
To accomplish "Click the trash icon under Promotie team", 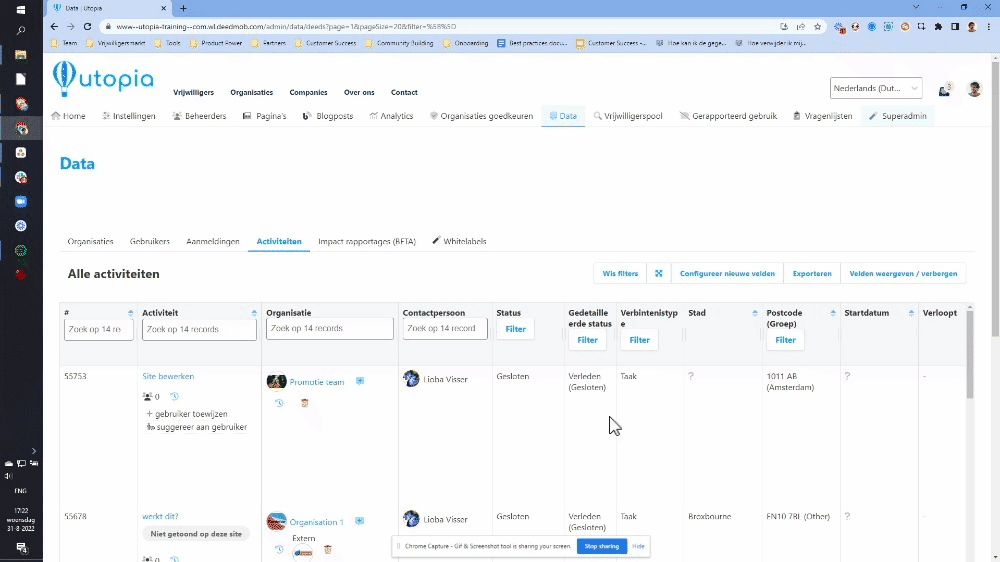I will pos(305,403).
